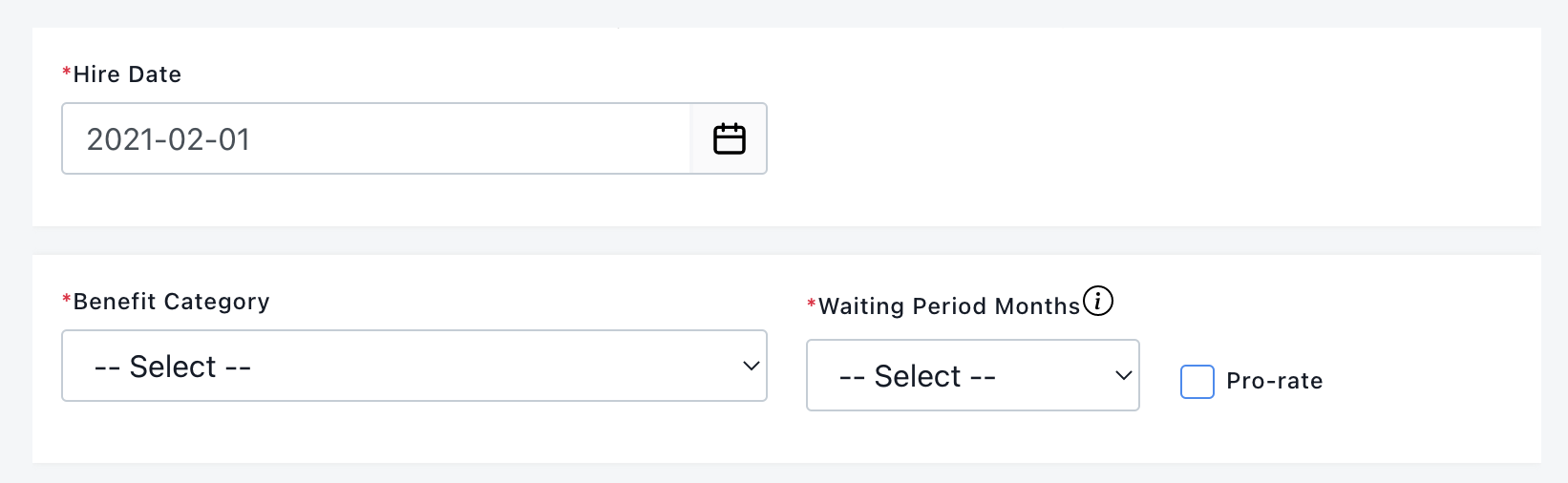The image size is (1568, 483).
Task: Click the blank space right of Pro-rate
Action: (1430, 381)
